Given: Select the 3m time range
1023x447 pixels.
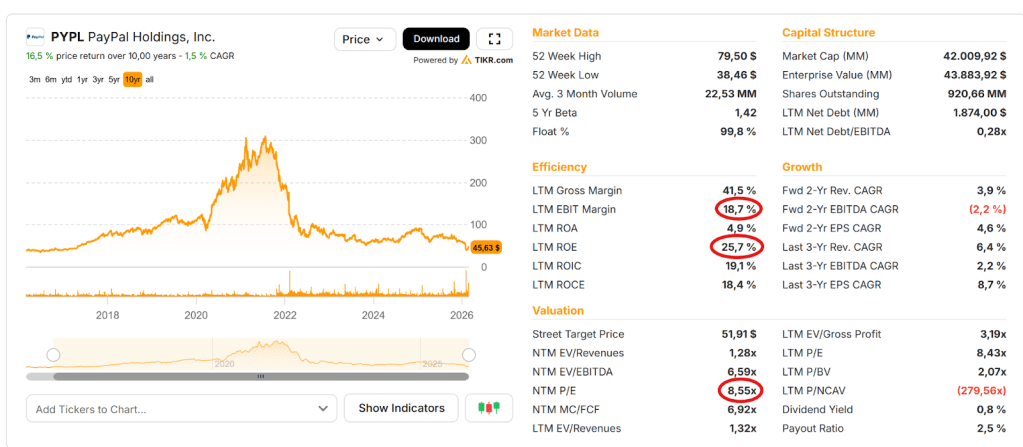Looking at the screenshot, I should [35, 80].
